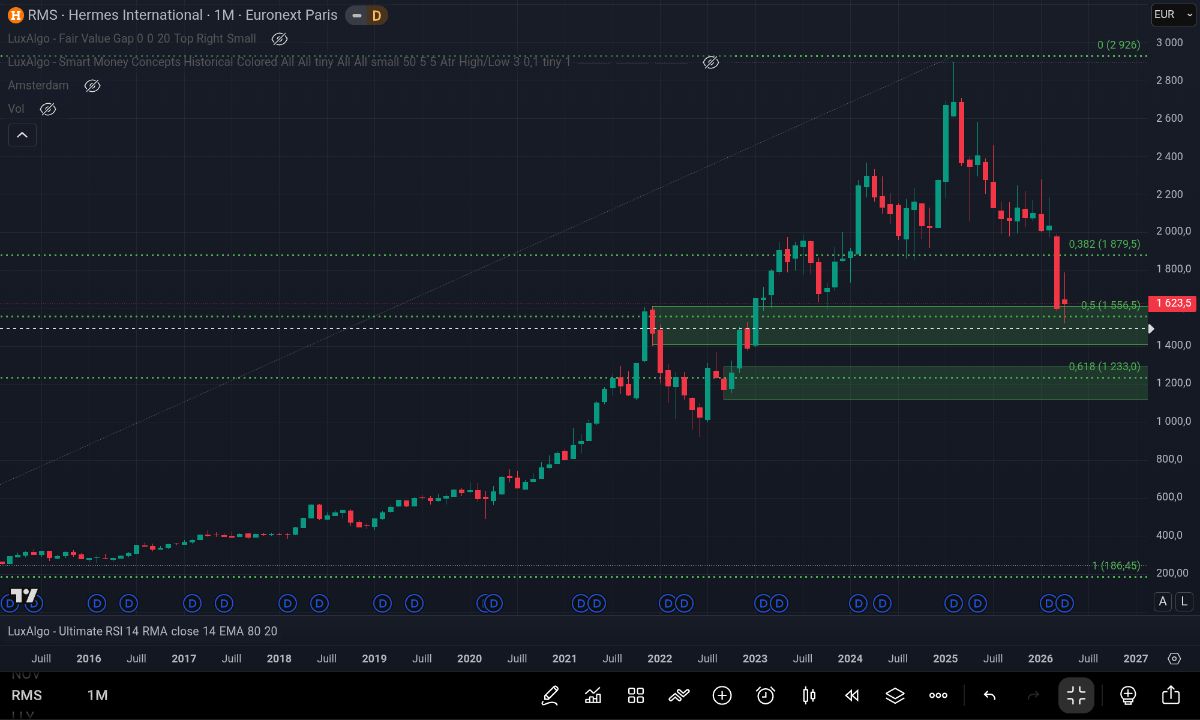Click the Amsterdam legend label
Viewport: 1200px width, 720px height.
[x=38, y=85]
